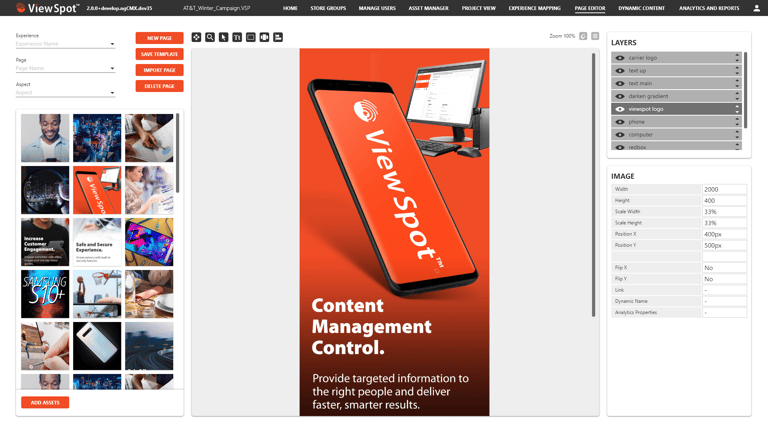Select the move/pan tool icon
Viewport: 768px width, 432px height.
click(196, 37)
